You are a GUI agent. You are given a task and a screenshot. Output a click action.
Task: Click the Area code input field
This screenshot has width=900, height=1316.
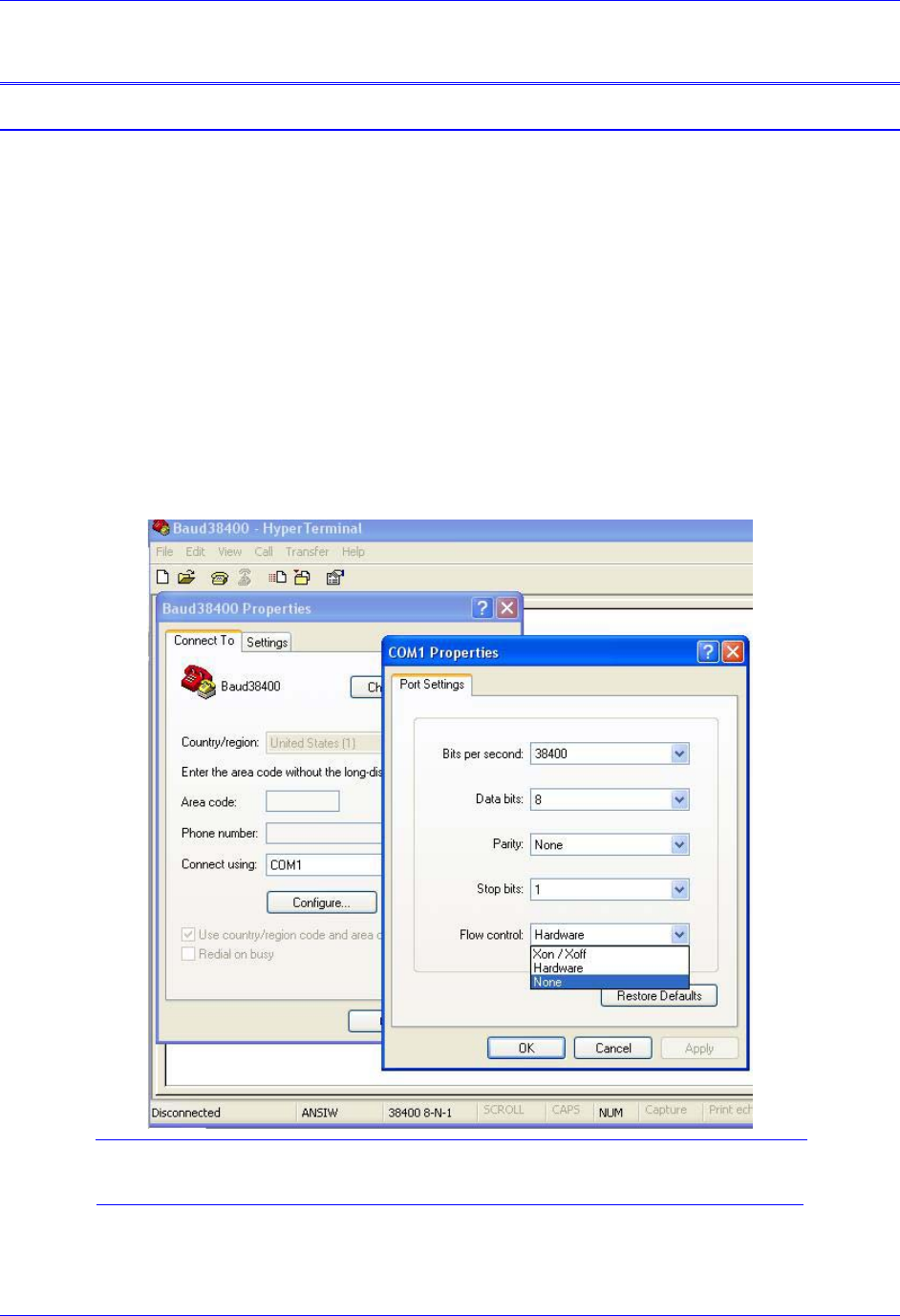coord(303,800)
